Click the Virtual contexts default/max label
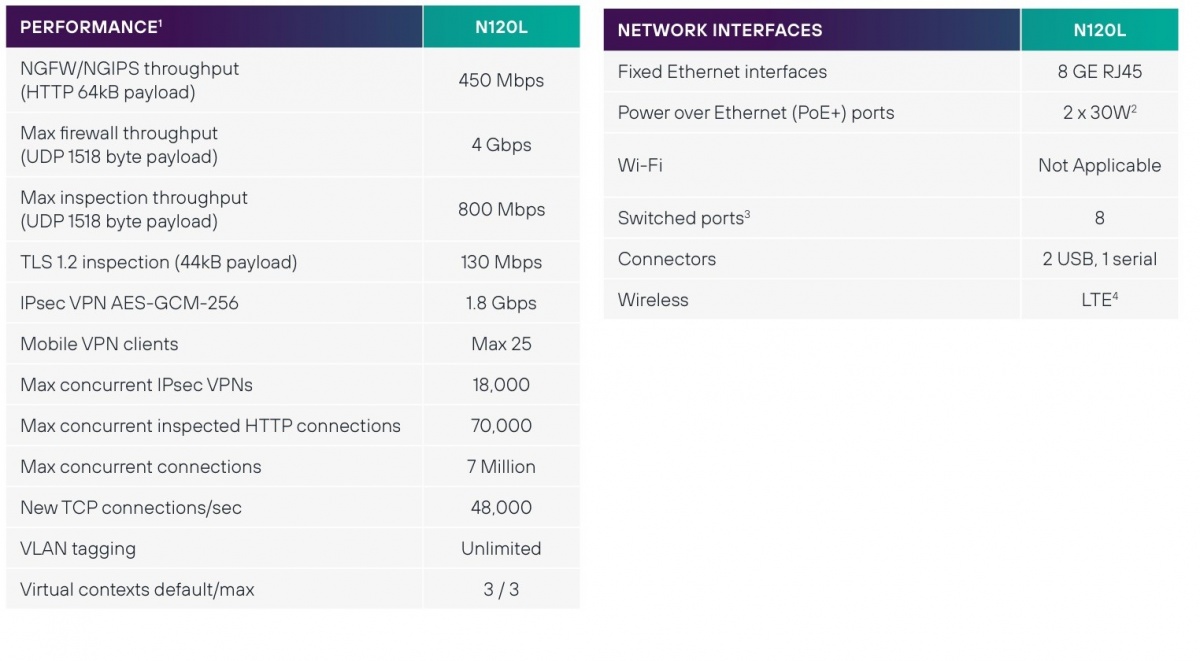Viewport: 1200px width, 661px height. (137, 590)
